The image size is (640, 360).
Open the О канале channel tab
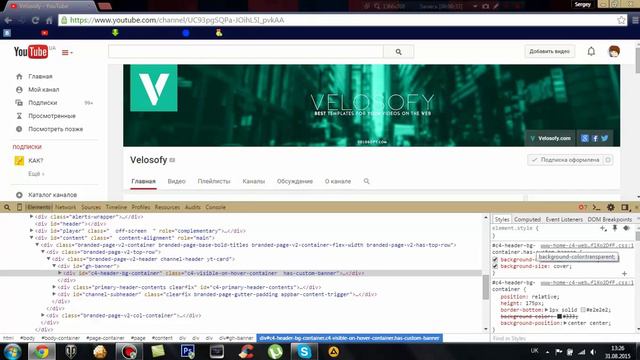pos(338,181)
